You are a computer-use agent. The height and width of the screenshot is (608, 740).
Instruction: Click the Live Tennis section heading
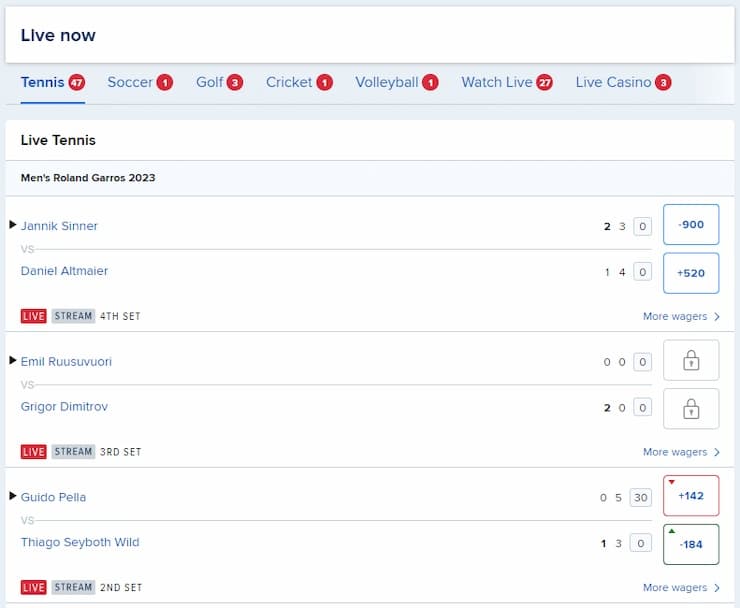[x=58, y=140]
